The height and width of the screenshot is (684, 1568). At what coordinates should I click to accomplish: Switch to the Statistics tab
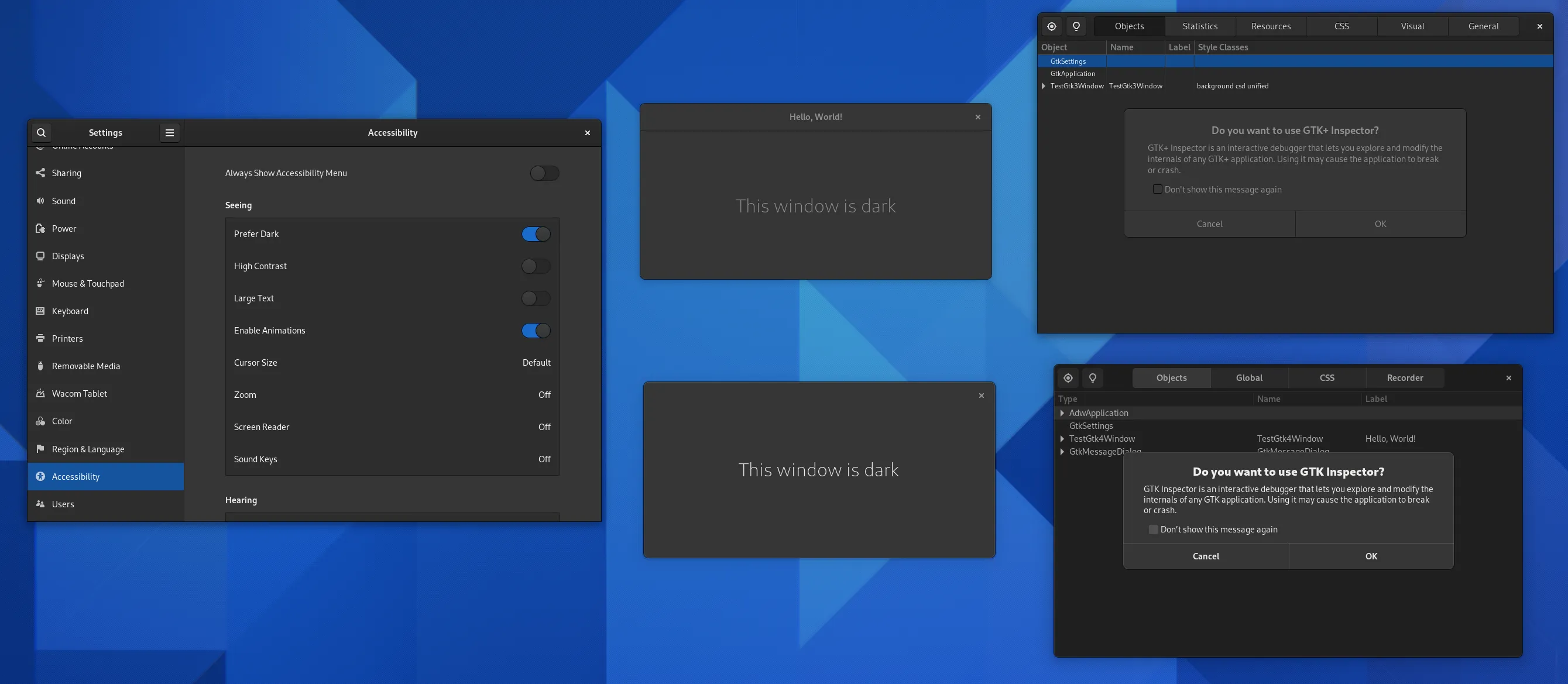tap(1200, 26)
